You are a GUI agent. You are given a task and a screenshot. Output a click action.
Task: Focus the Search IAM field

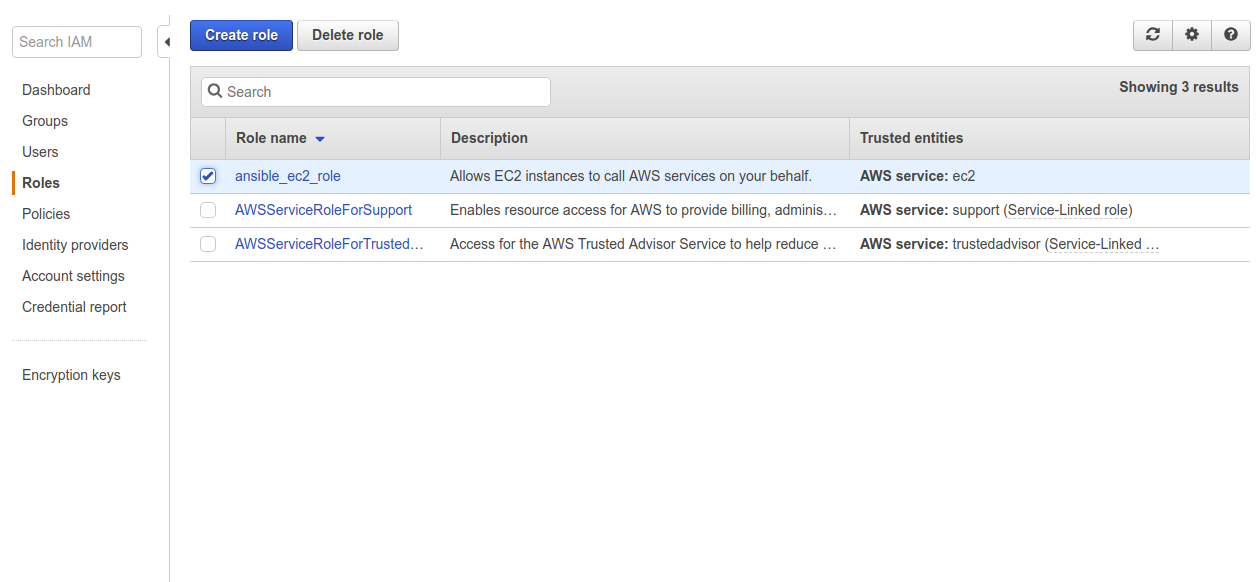[77, 42]
